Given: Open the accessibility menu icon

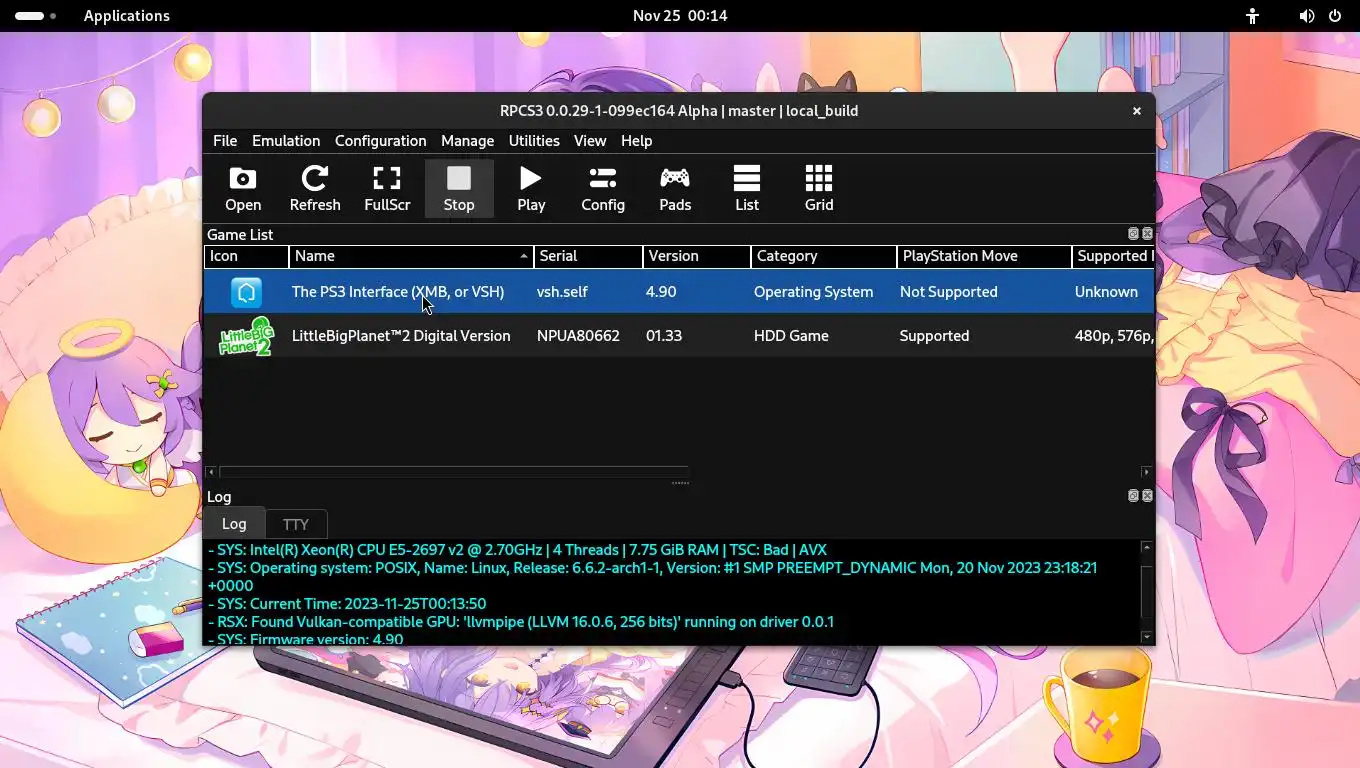Looking at the screenshot, I should coord(1252,16).
